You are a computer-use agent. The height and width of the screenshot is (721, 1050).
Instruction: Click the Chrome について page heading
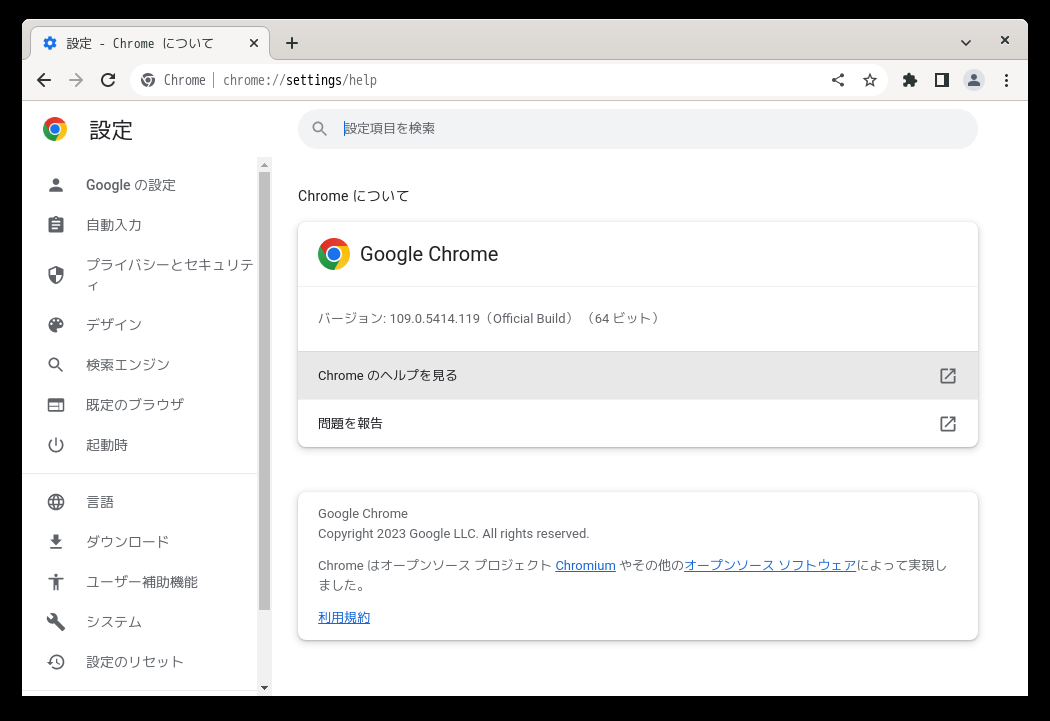pos(354,196)
